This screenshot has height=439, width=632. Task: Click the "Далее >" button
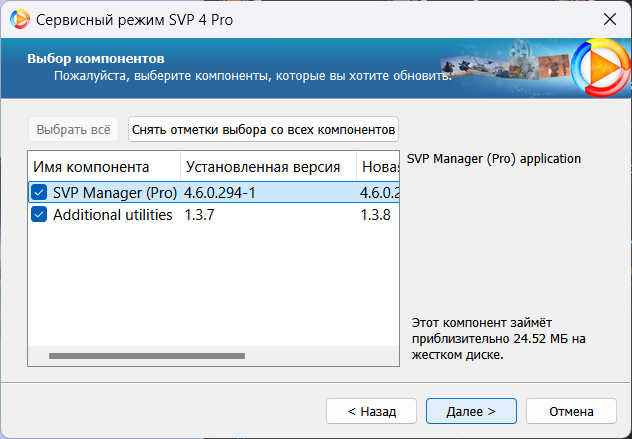[470, 410]
